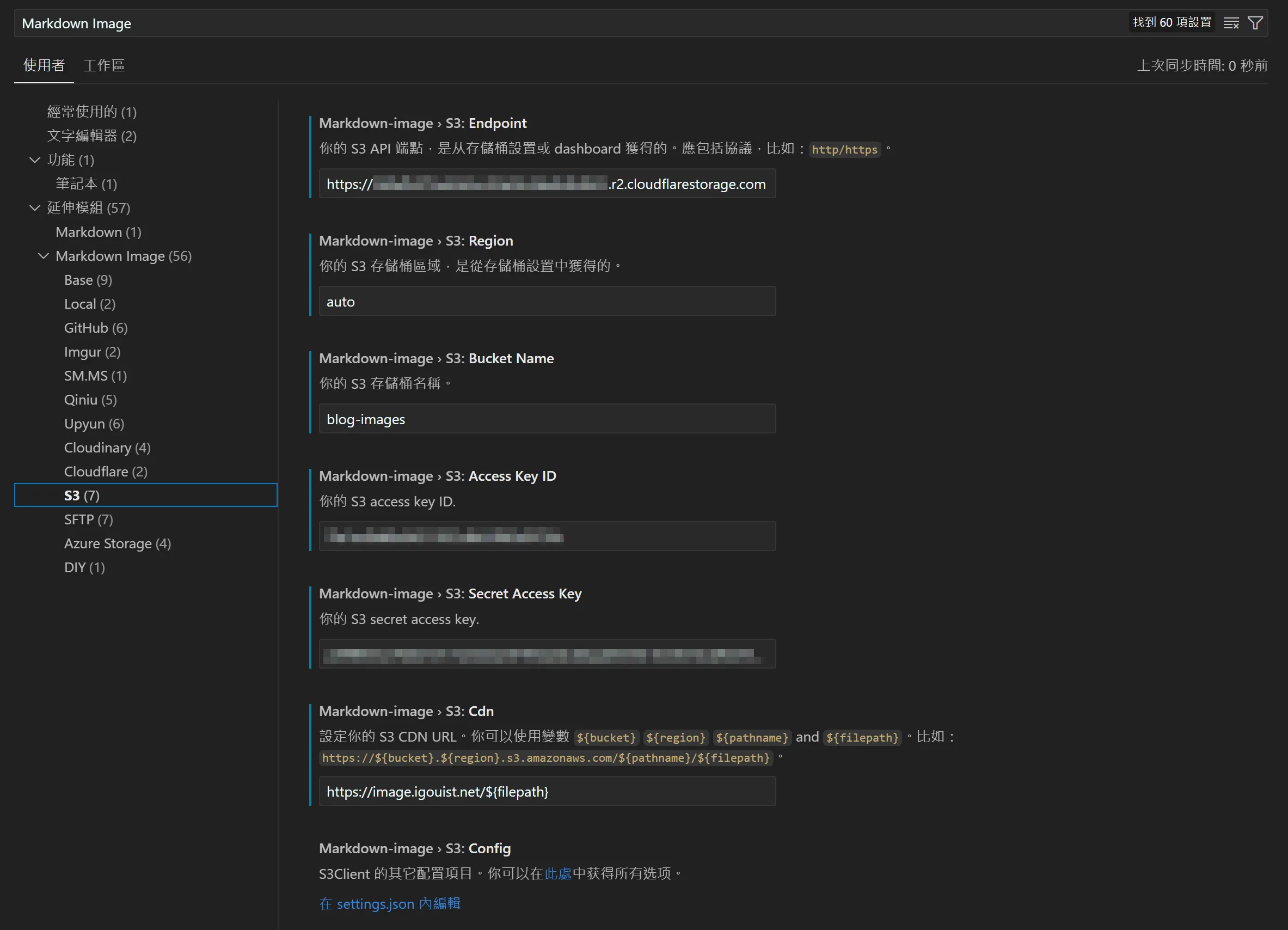Switch to the 使用者 tab

point(44,65)
